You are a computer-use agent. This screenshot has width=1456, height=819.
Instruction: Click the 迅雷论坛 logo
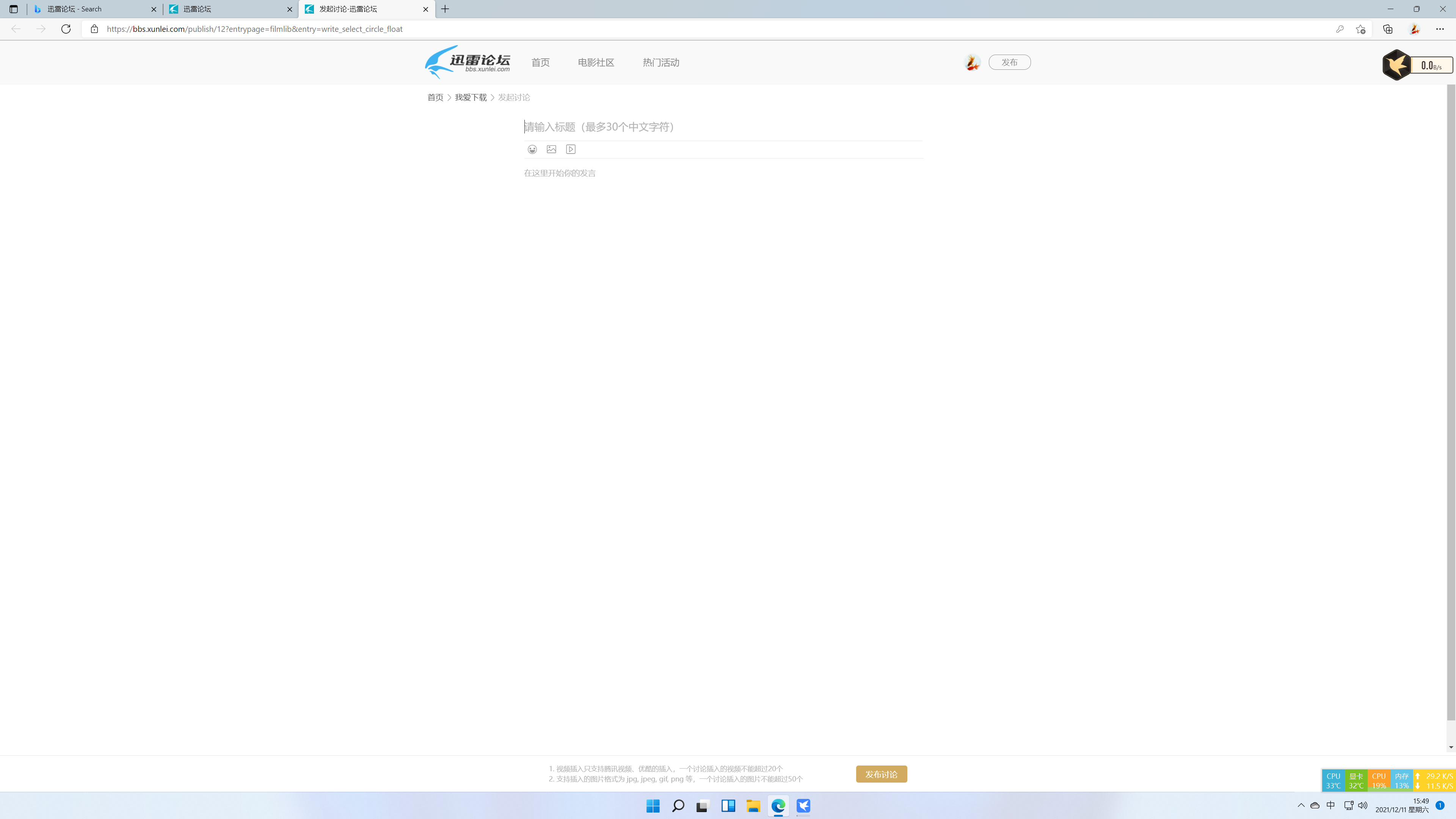pos(468,62)
